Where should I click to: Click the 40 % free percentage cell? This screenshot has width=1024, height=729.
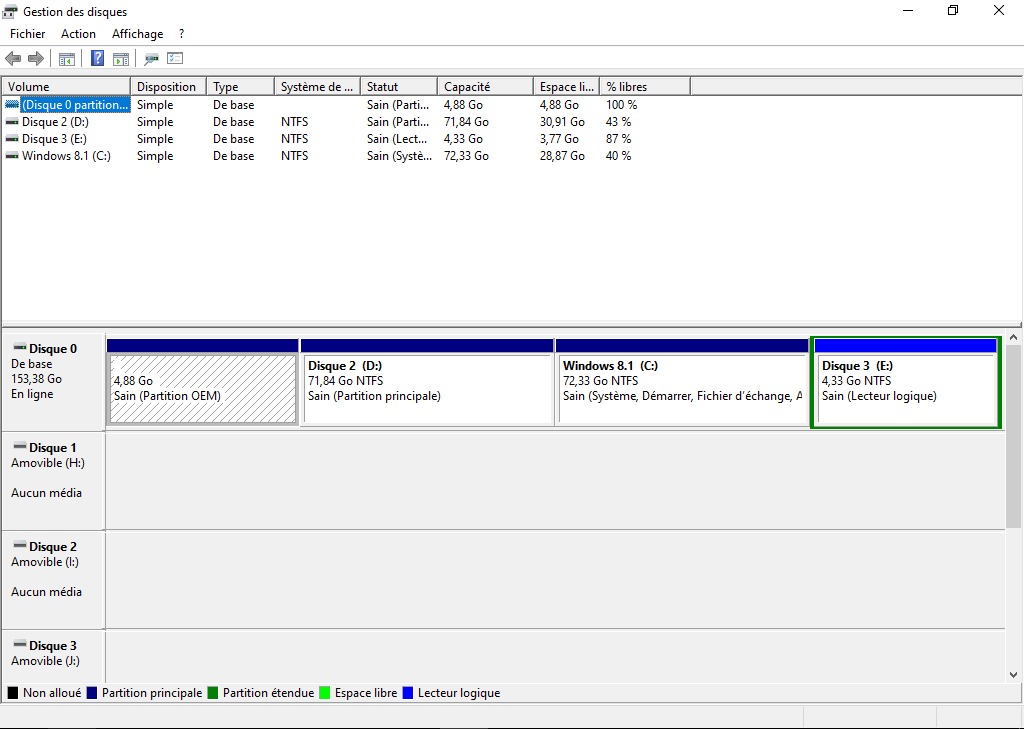click(x=618, y=155)
